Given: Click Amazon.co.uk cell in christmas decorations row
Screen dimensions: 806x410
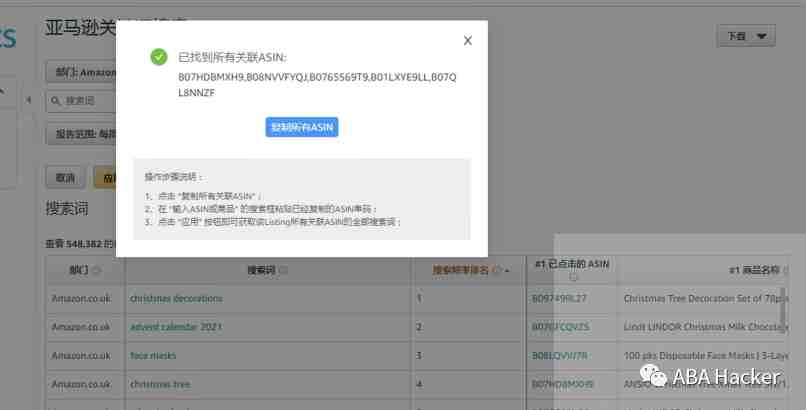Looking at the screenshot, I should click(x=81, y=299).
